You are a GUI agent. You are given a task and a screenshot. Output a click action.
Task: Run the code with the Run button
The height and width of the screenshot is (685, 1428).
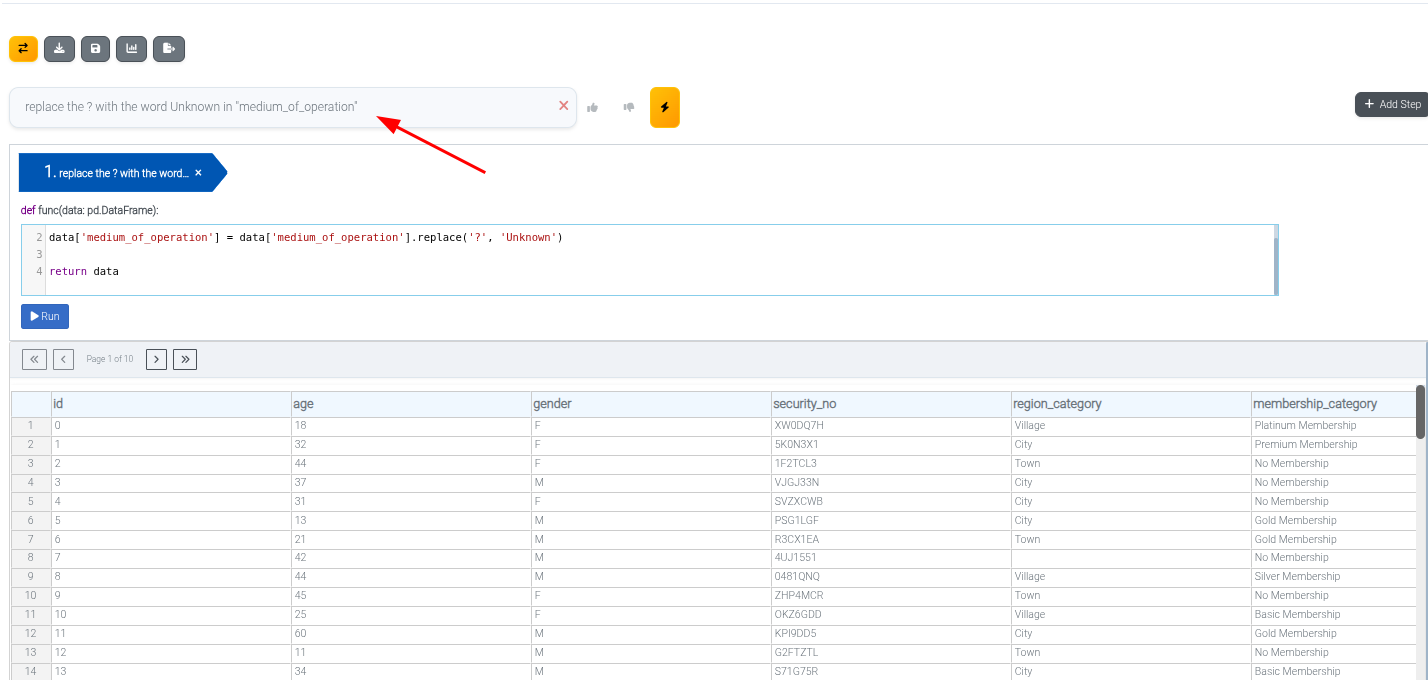tap(45, 316)
